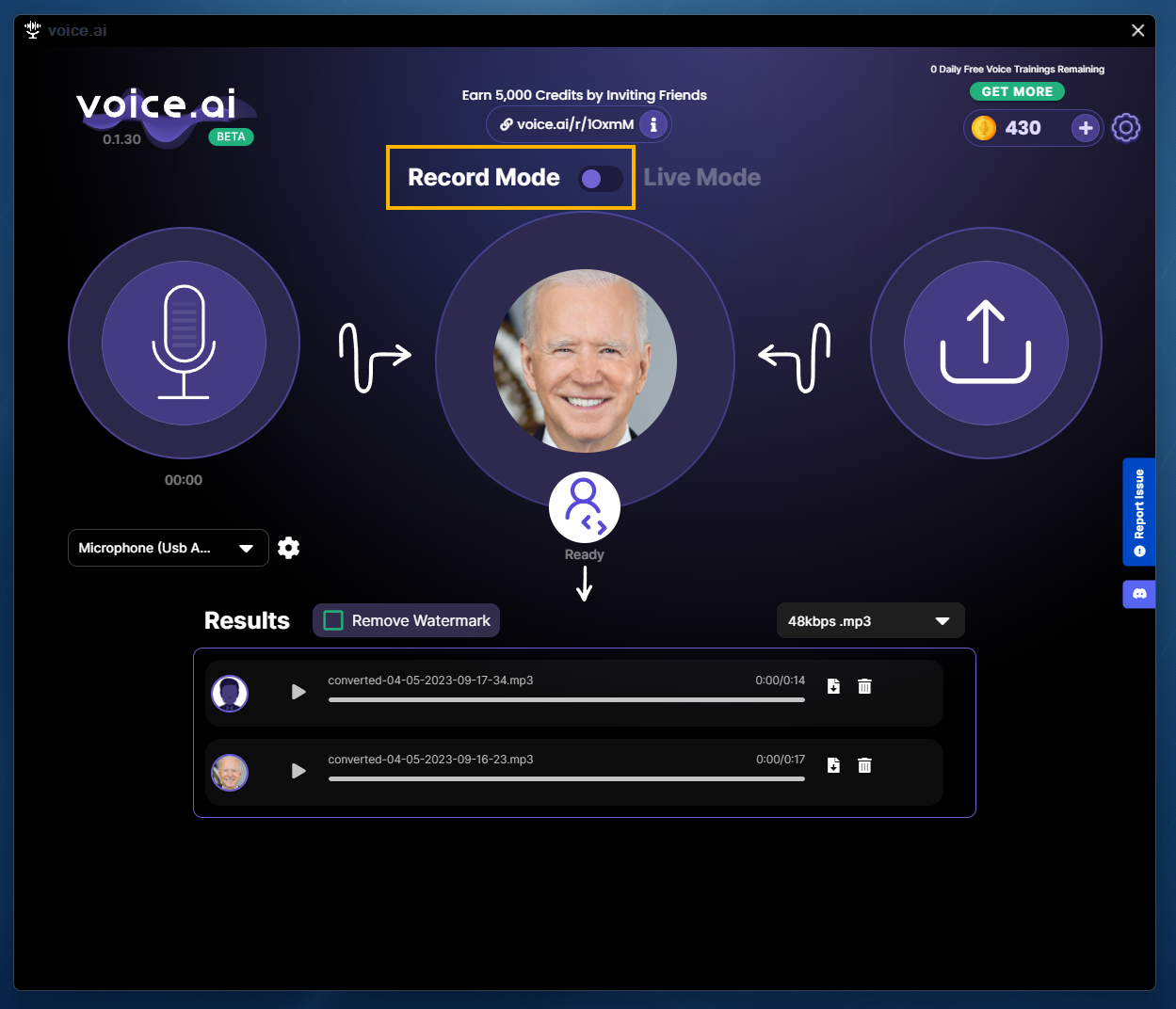
Task: Seek in 09-16-23 audio progress bar
Action: 567,779
